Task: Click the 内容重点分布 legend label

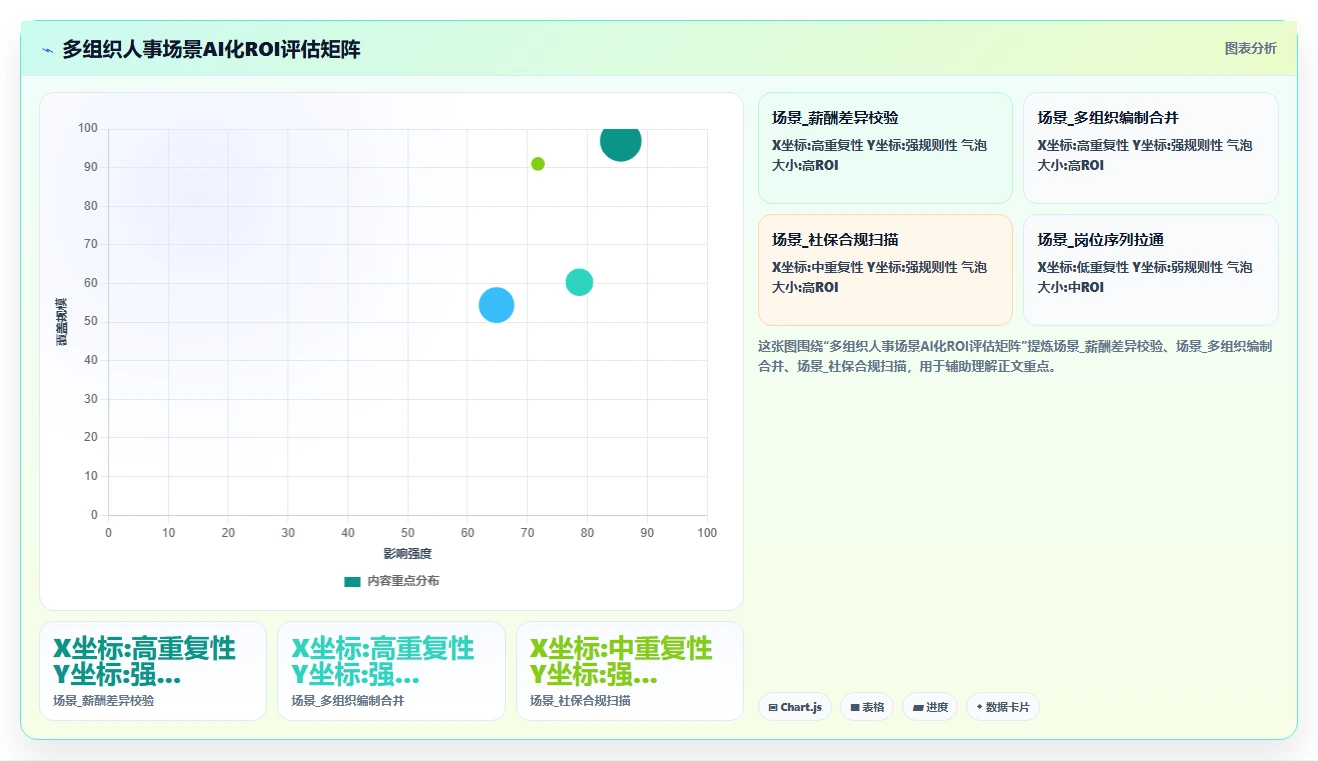Action: coord(403,581)
